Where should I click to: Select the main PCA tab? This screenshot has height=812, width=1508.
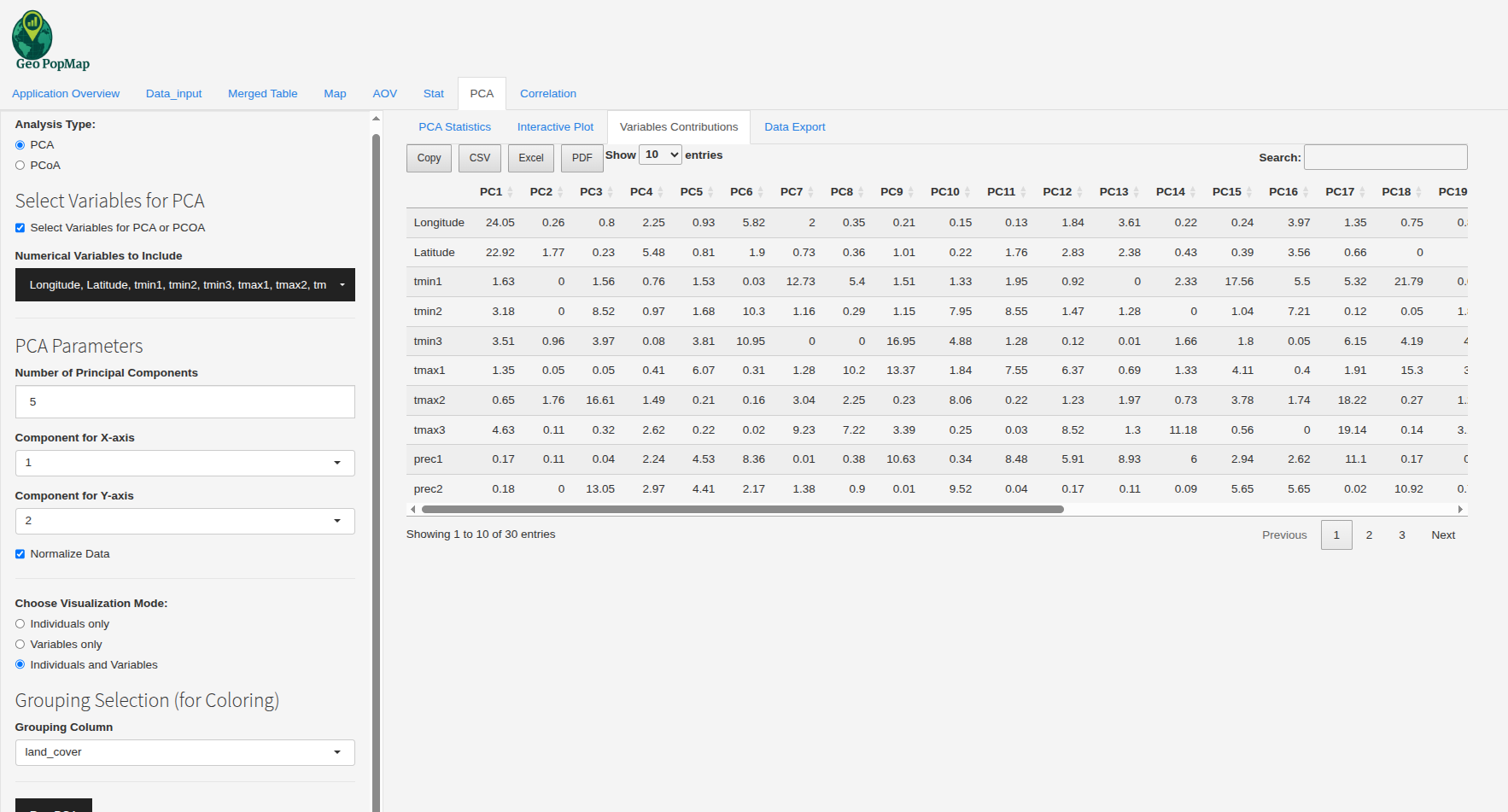tap(482, 94)
